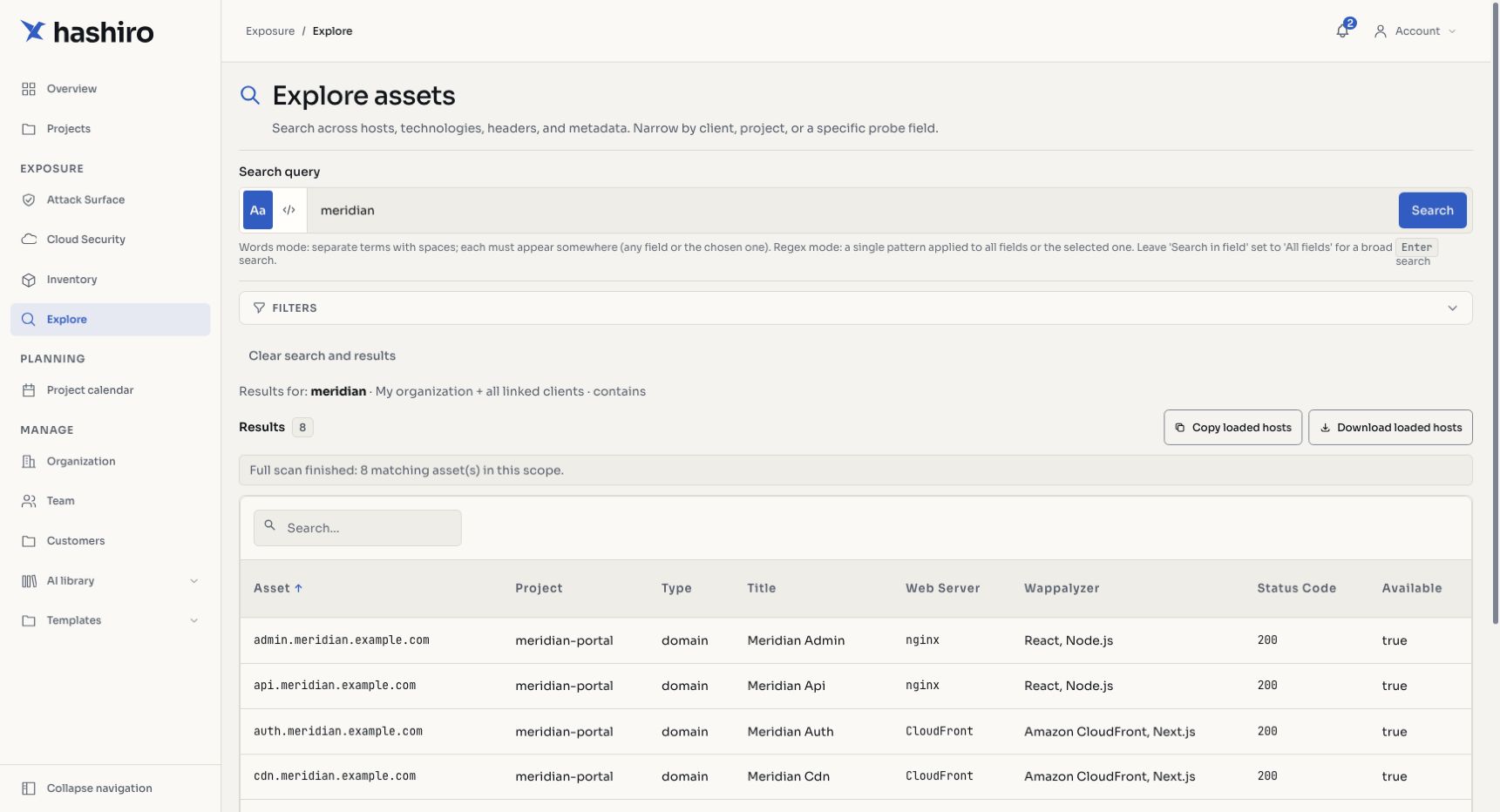Viewport: 1500px width, 812px height.
Task: Click the magnifier icon in table search
Action: point(270,525)
